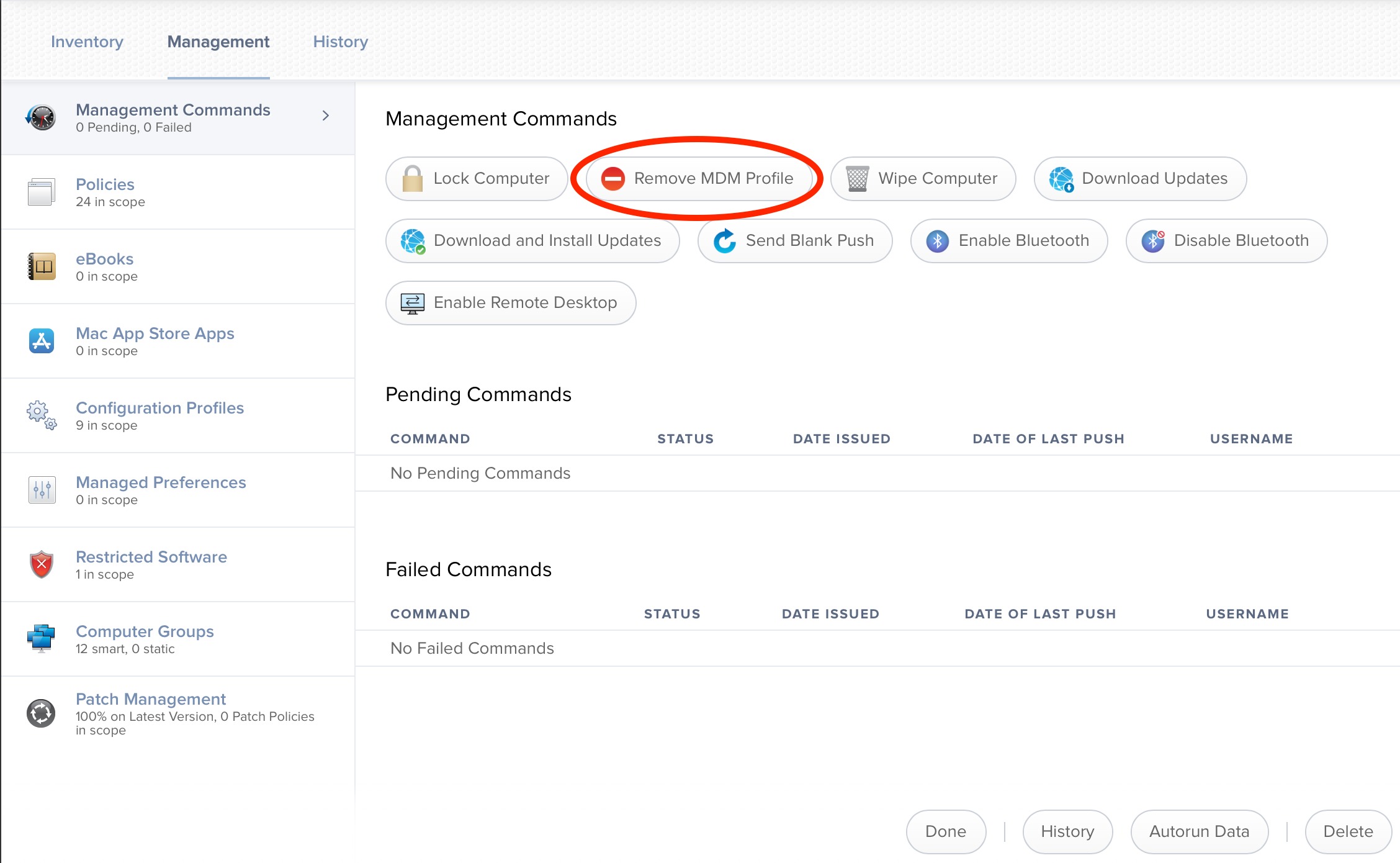Click the Policies window icon
Image resolution: width=1400 pixels, height=863 pixels.
(x=42, y=192)
